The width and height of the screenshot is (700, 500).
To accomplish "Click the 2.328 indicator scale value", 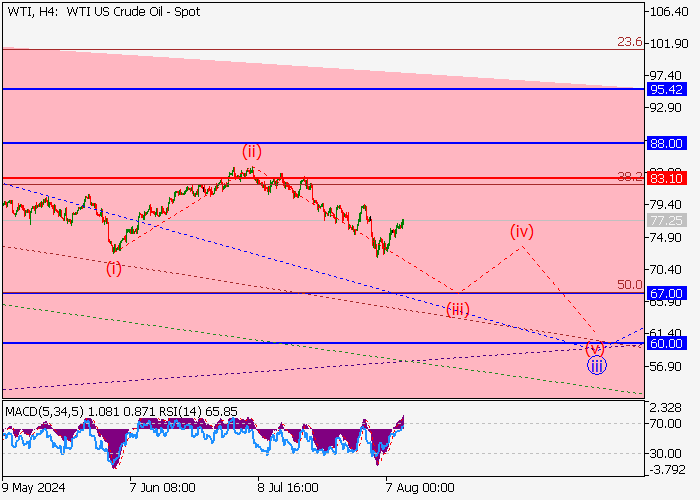I will 666,408.
